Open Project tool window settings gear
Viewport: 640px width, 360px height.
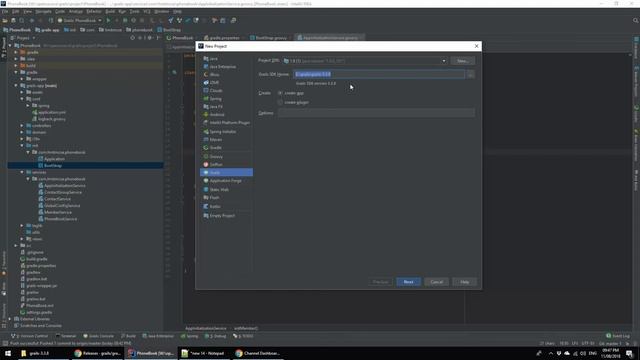click(149, 38)
